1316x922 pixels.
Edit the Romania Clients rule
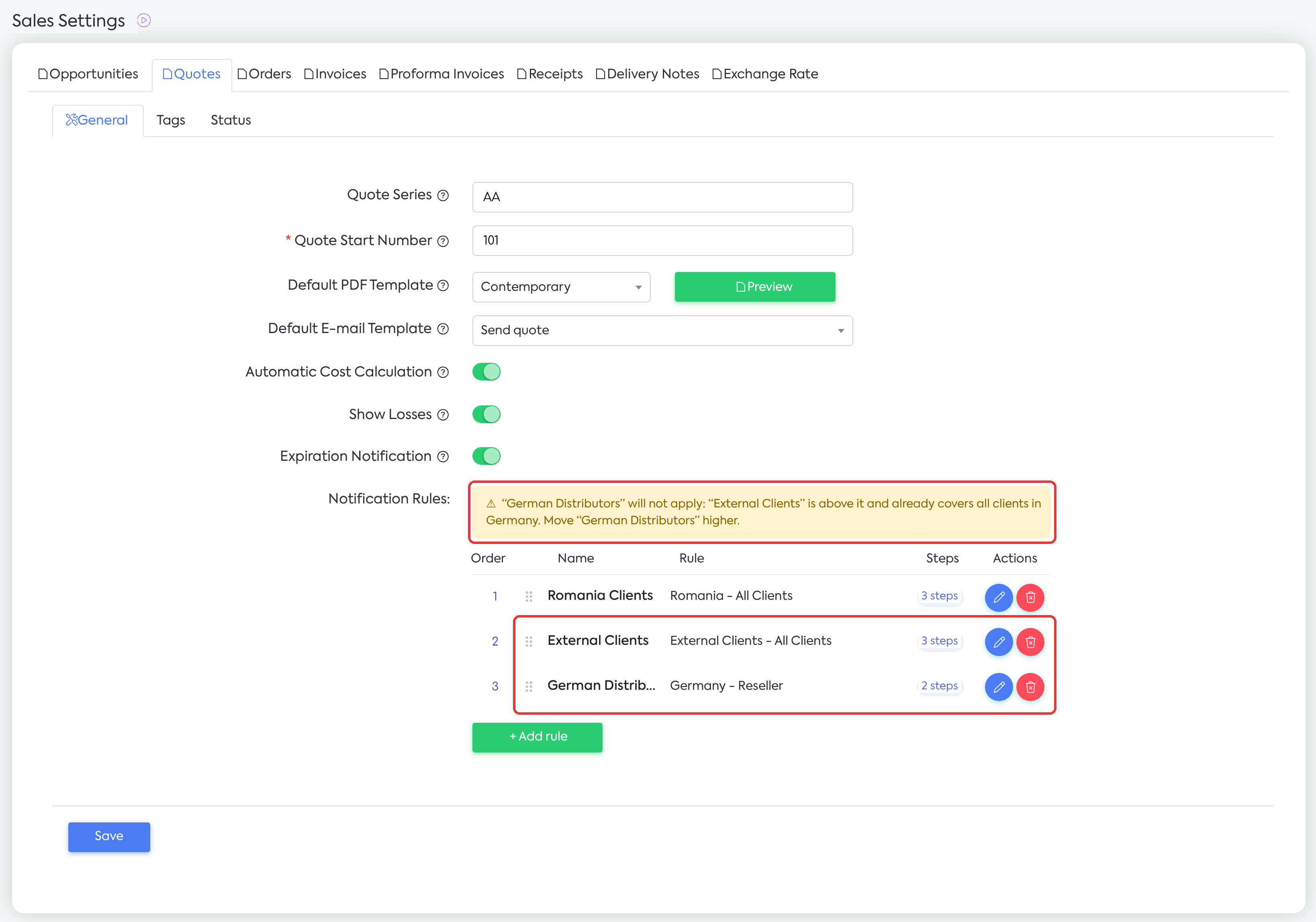click(x=999, y=597)
